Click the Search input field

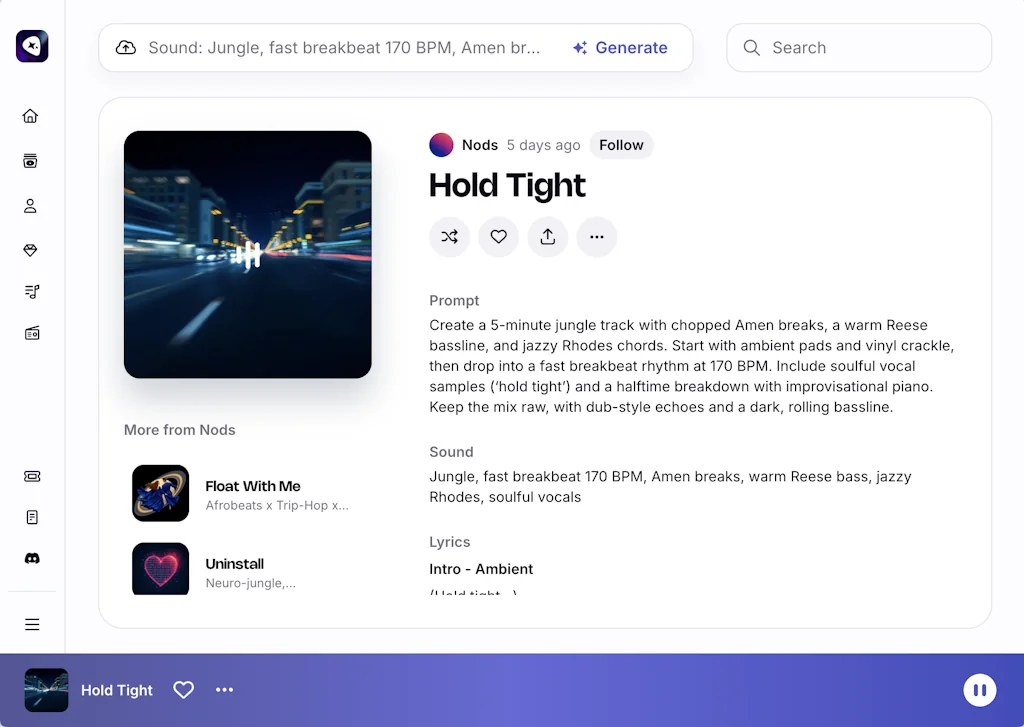pyautogui.click(x=870, y=48)
